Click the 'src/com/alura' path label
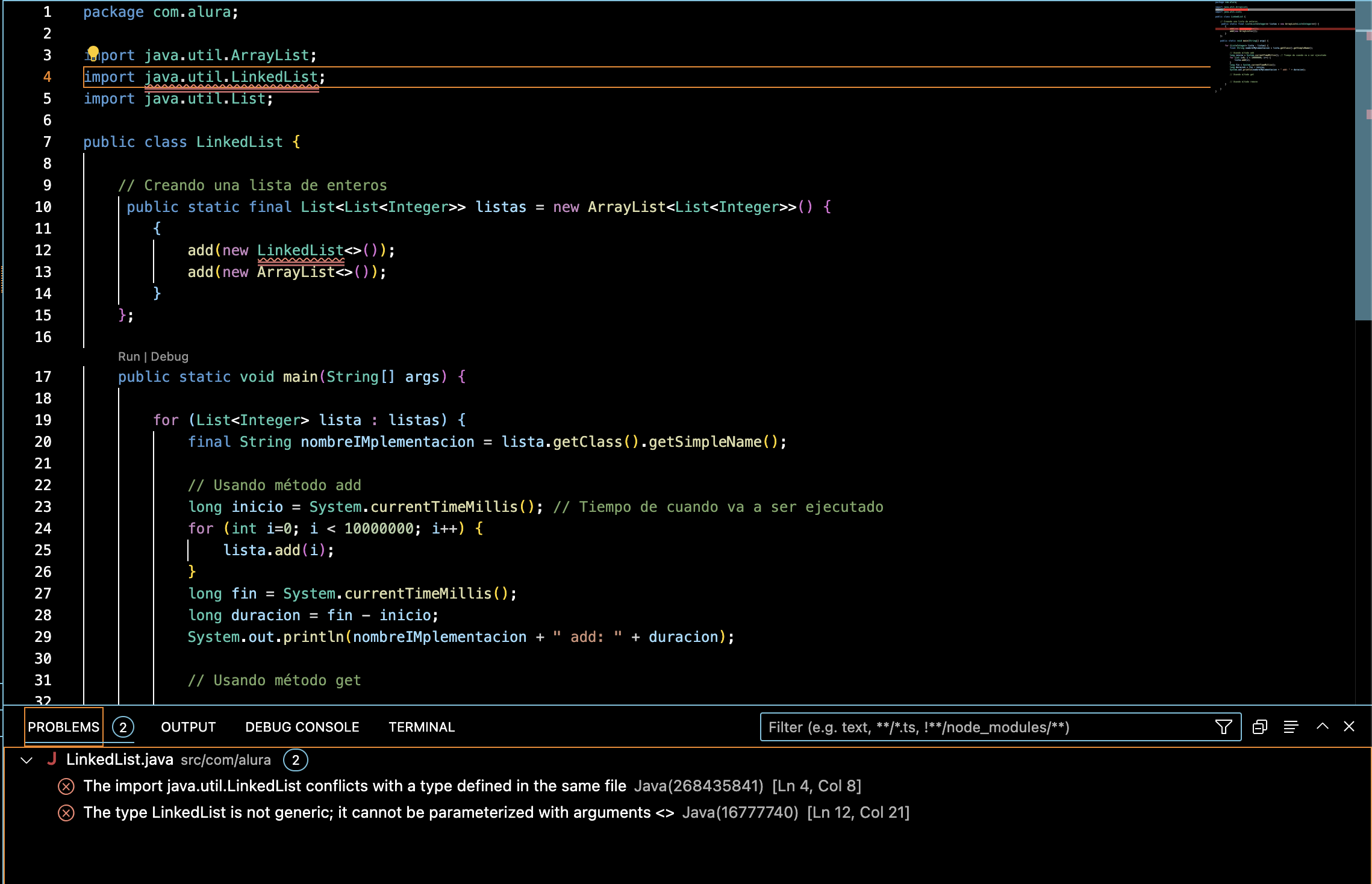The width and height of the screenshot is (1372, 884). [x=226, y=760]
